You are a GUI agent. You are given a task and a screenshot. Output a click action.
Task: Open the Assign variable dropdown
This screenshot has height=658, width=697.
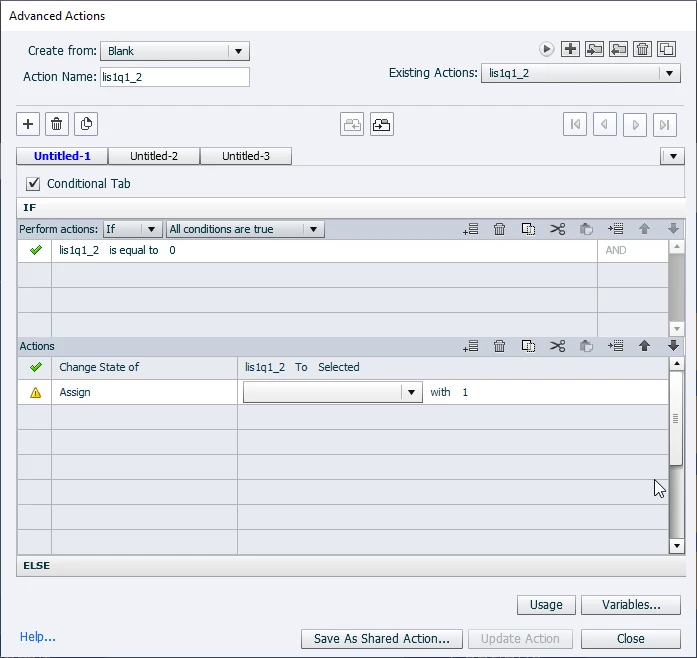pos(332,392)
